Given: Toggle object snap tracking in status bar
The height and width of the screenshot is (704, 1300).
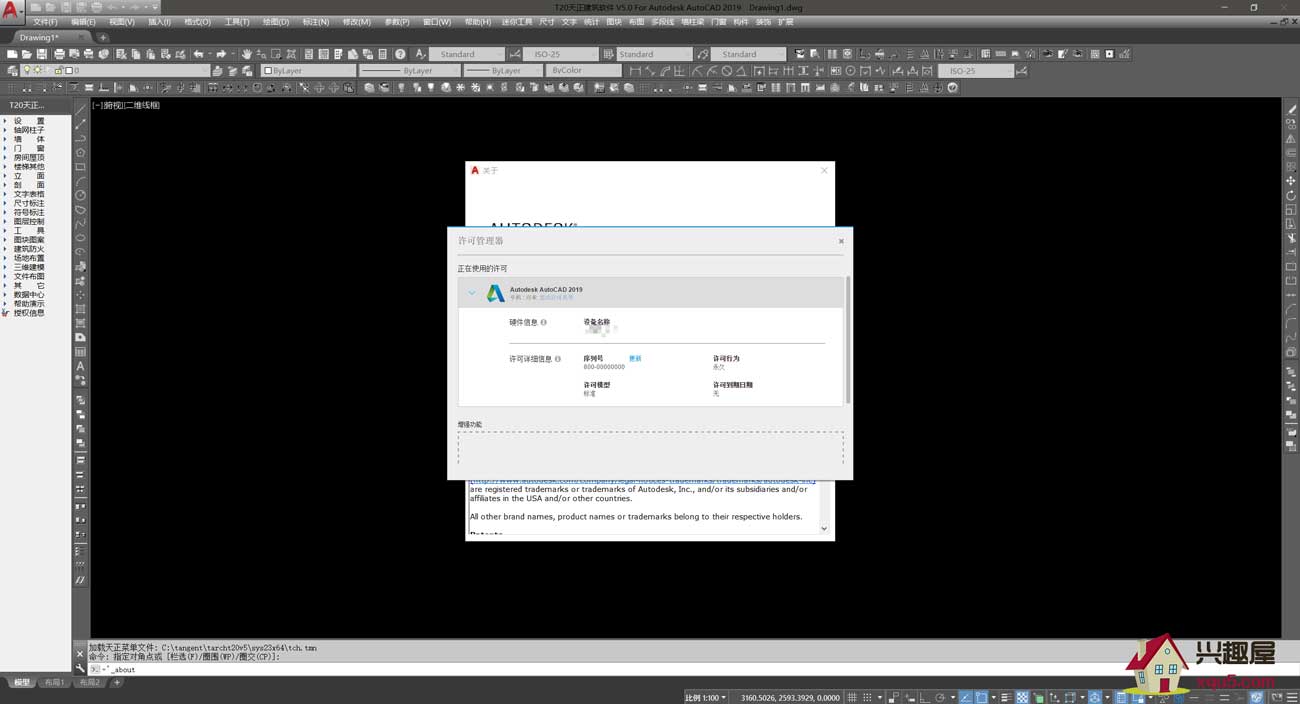Looking at the screenshot, I should click(966, 697).
